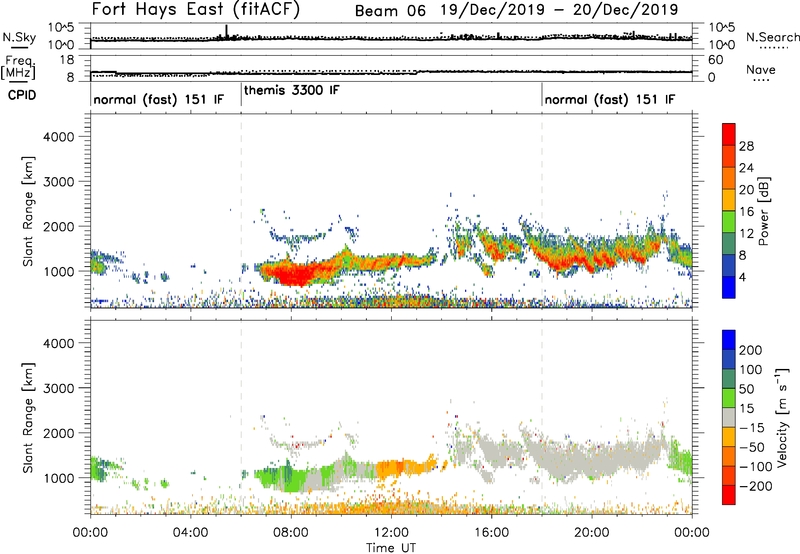Click the noise spike in the N.Sky trace
This screenshot has height=554, width=800.
[x=227, y=32]
